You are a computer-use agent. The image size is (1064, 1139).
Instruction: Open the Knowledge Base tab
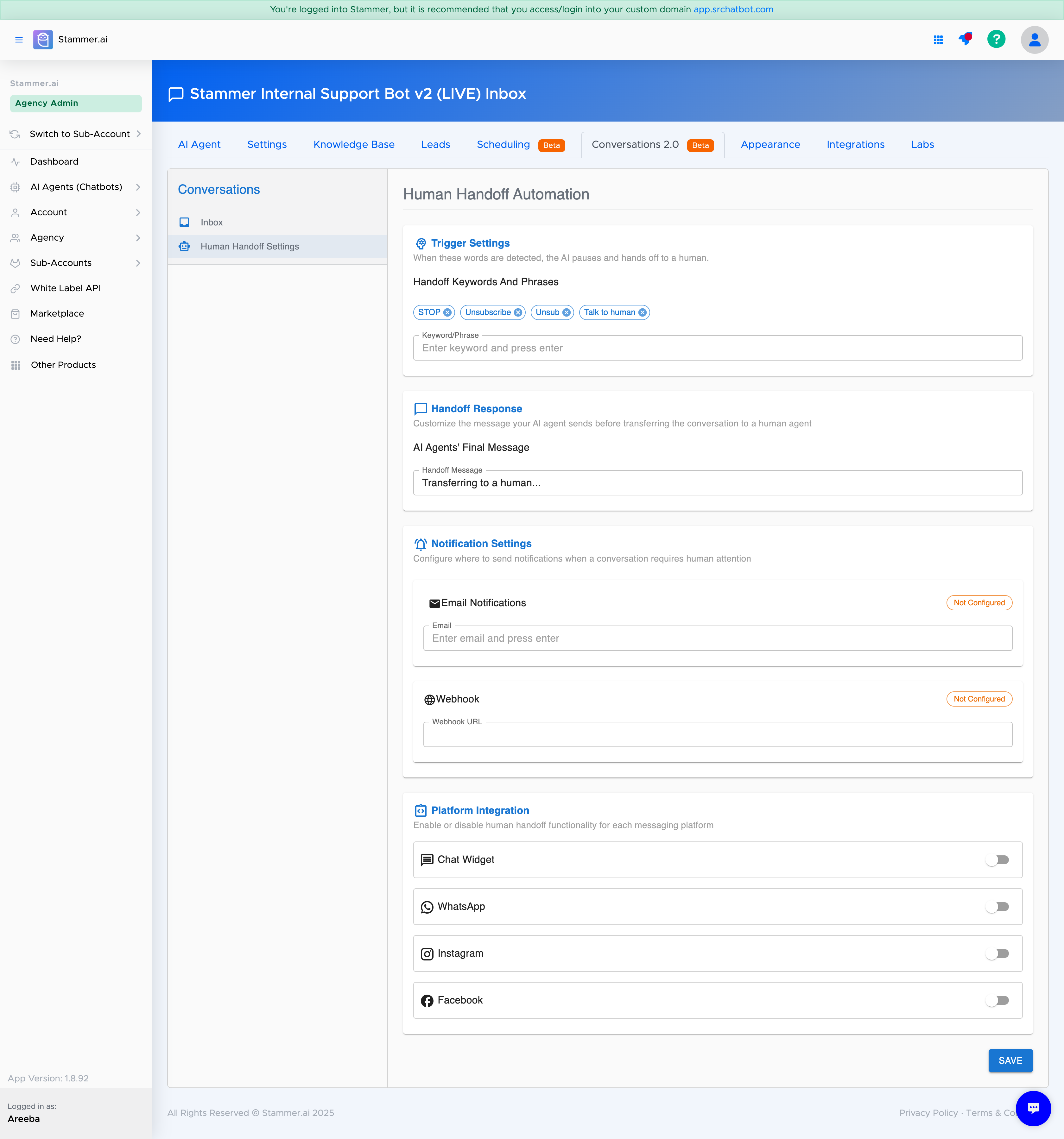pyautogui.click(x=354, y=144)
